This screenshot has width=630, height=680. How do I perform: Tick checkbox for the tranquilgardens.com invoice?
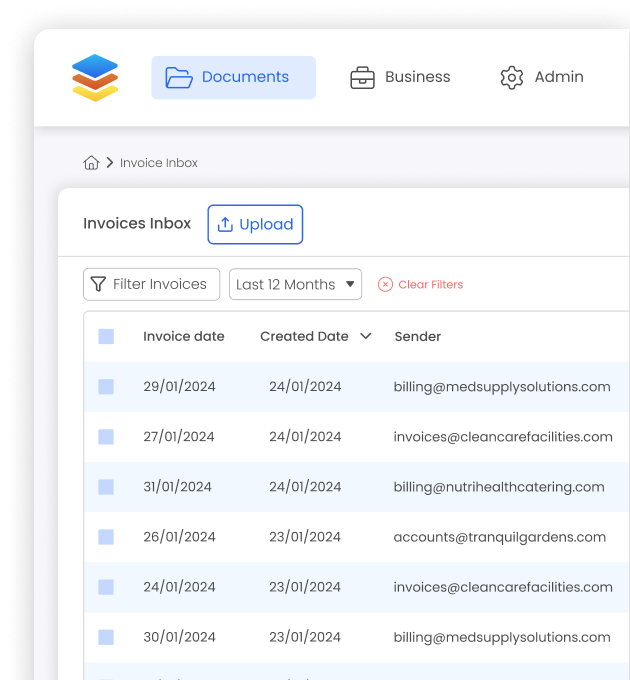pyautogui.click(x=106, y=537)
